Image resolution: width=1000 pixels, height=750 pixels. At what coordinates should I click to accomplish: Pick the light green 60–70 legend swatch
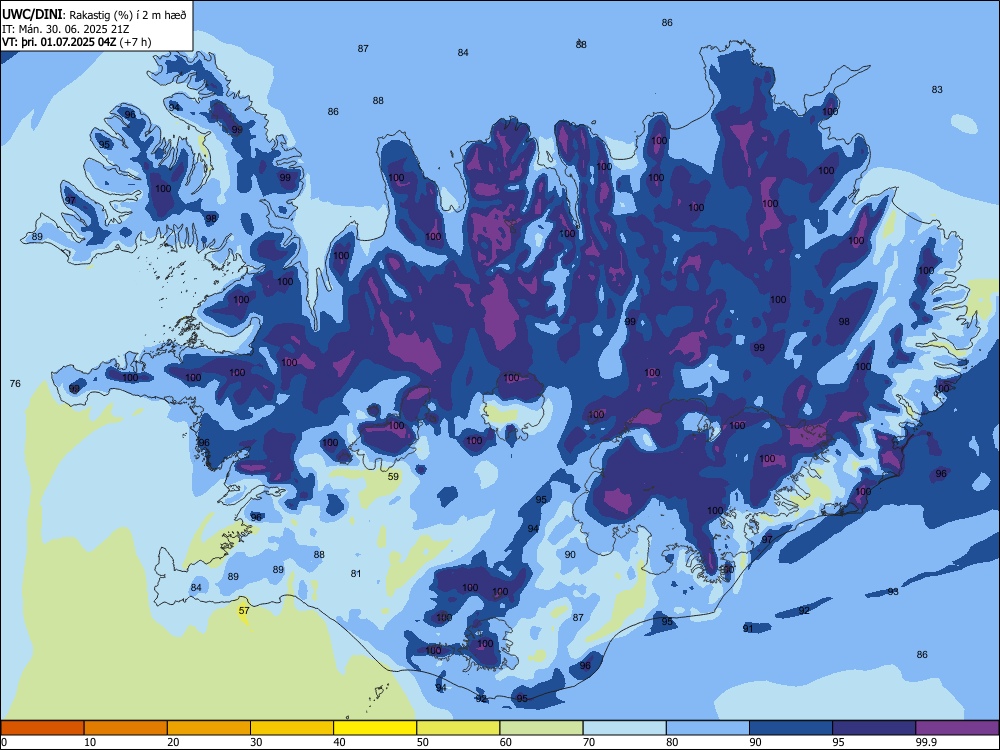point(541,728)
